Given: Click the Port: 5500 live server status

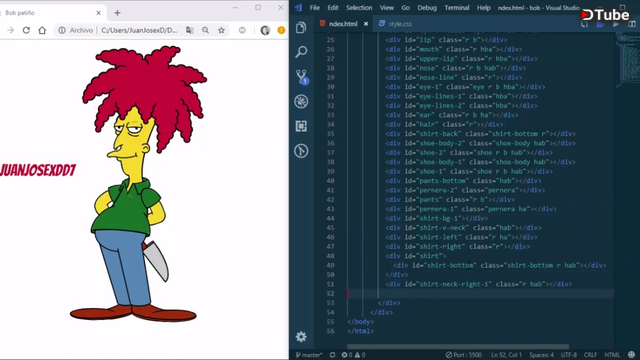Looking at the screenshot, I should [x=464, y=355].
